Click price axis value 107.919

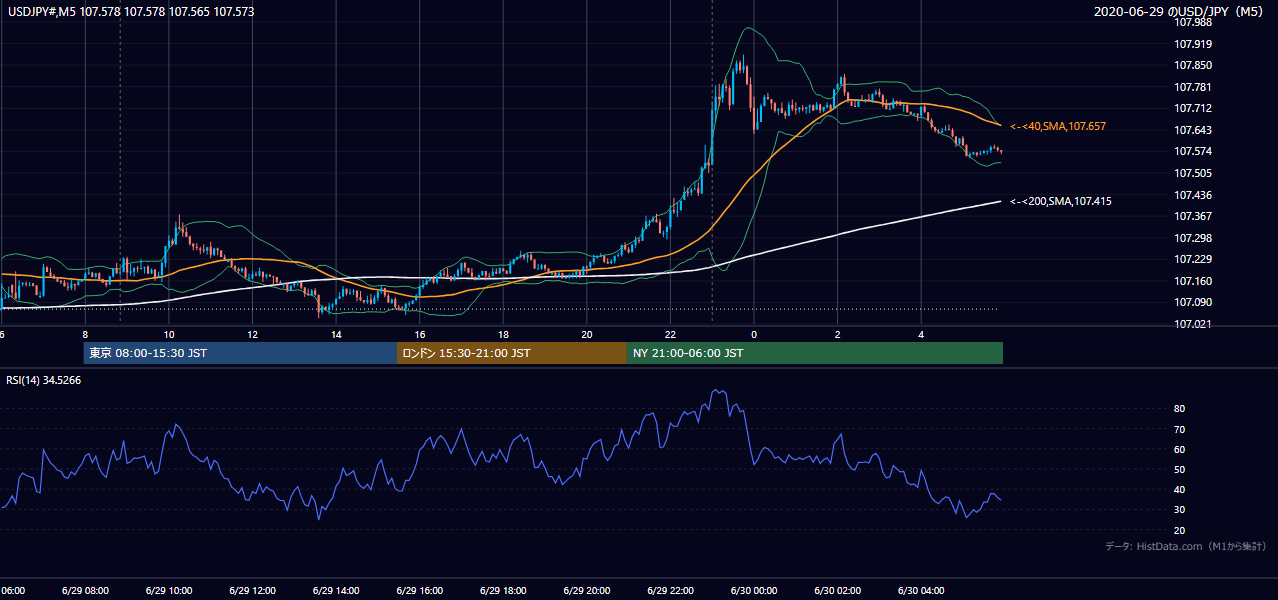[1193, 44]
